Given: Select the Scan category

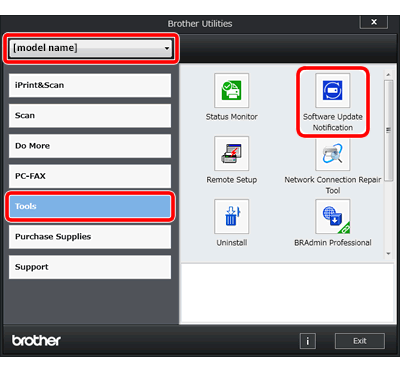Looking at the screenshot, I should (90, 116).
